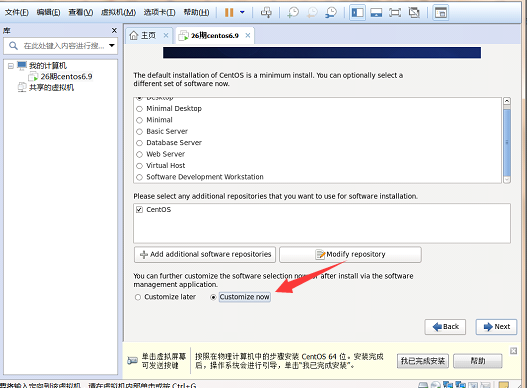Screen dimensions: 527x388
Task: Choose the Customize later radio button
Action: tap(138, 297)
